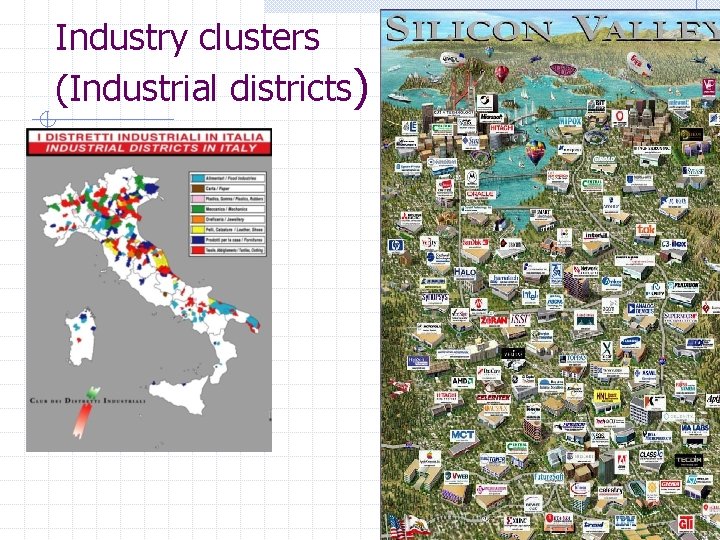
Task: Select the red Textiles legend swatch
Action: (x=198, y=250)
